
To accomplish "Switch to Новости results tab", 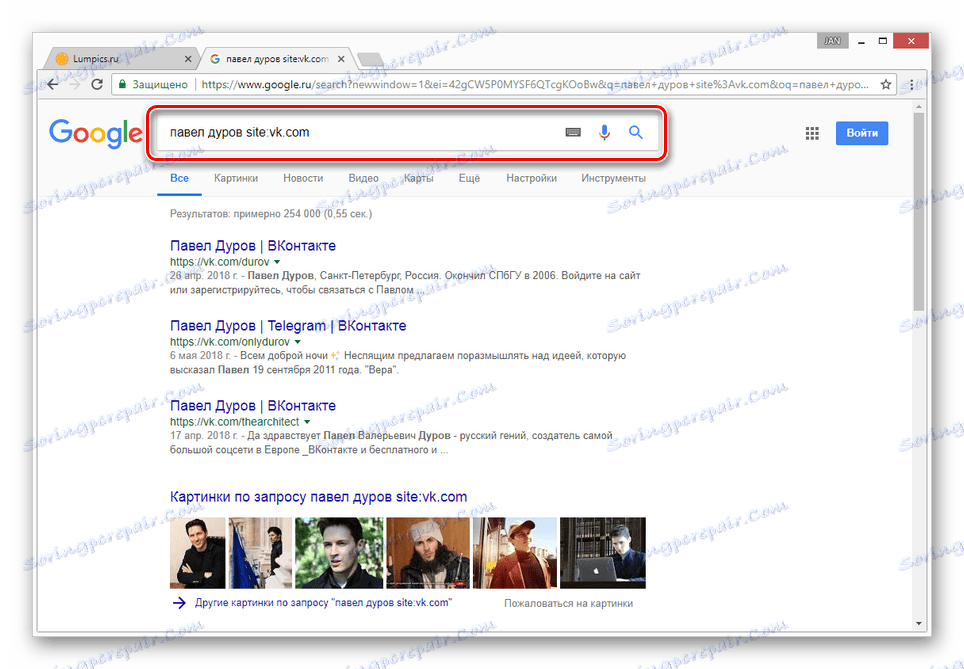I will pyautogui.click(x=303, y=178).
